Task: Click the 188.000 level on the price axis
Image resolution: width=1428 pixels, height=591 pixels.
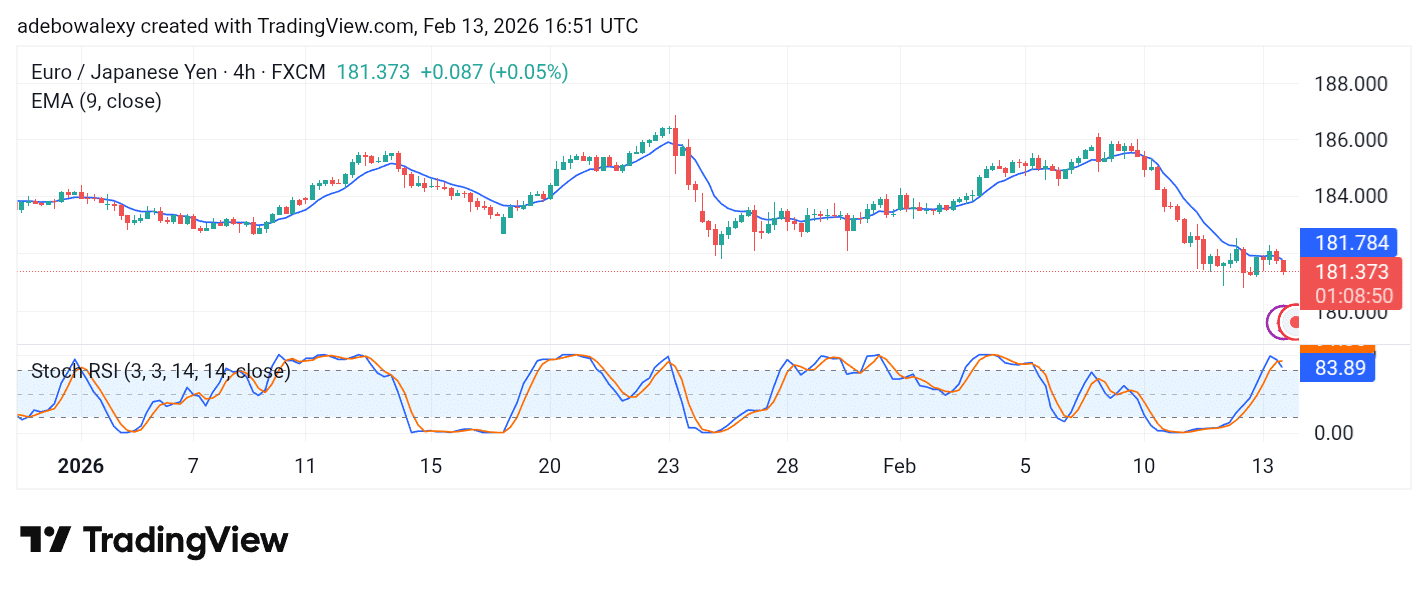Action: [1351, 84]
